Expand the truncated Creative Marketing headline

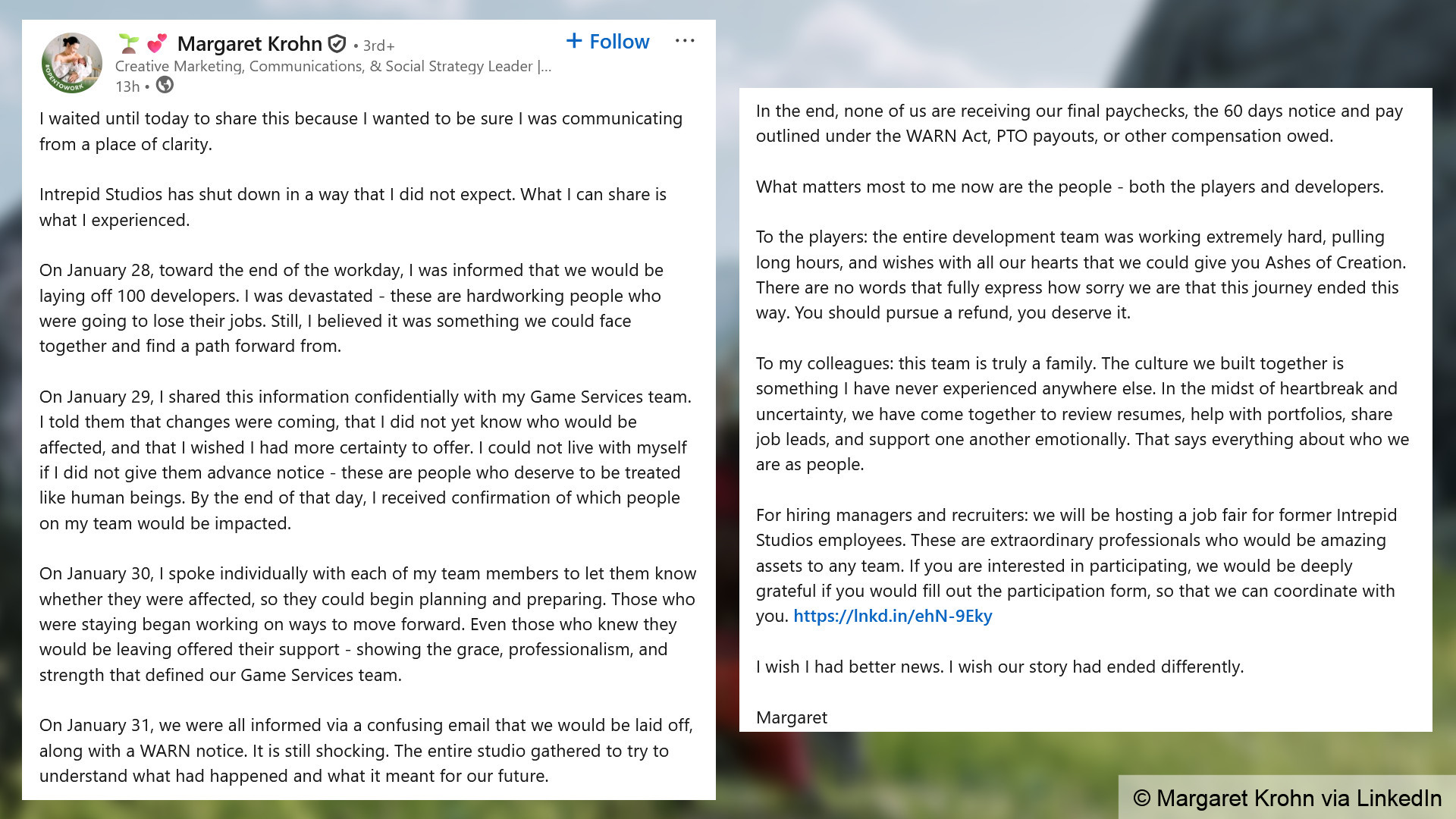(544, 66)
